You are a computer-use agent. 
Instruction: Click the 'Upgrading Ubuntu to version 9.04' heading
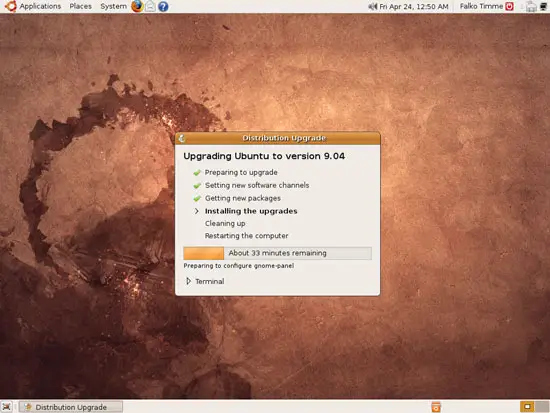[264, 156]
